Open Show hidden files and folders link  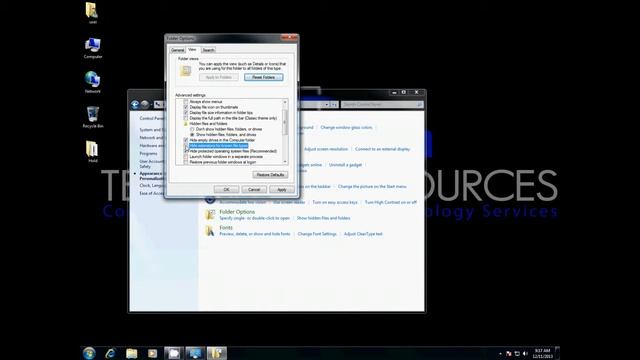tap(323, 218)
